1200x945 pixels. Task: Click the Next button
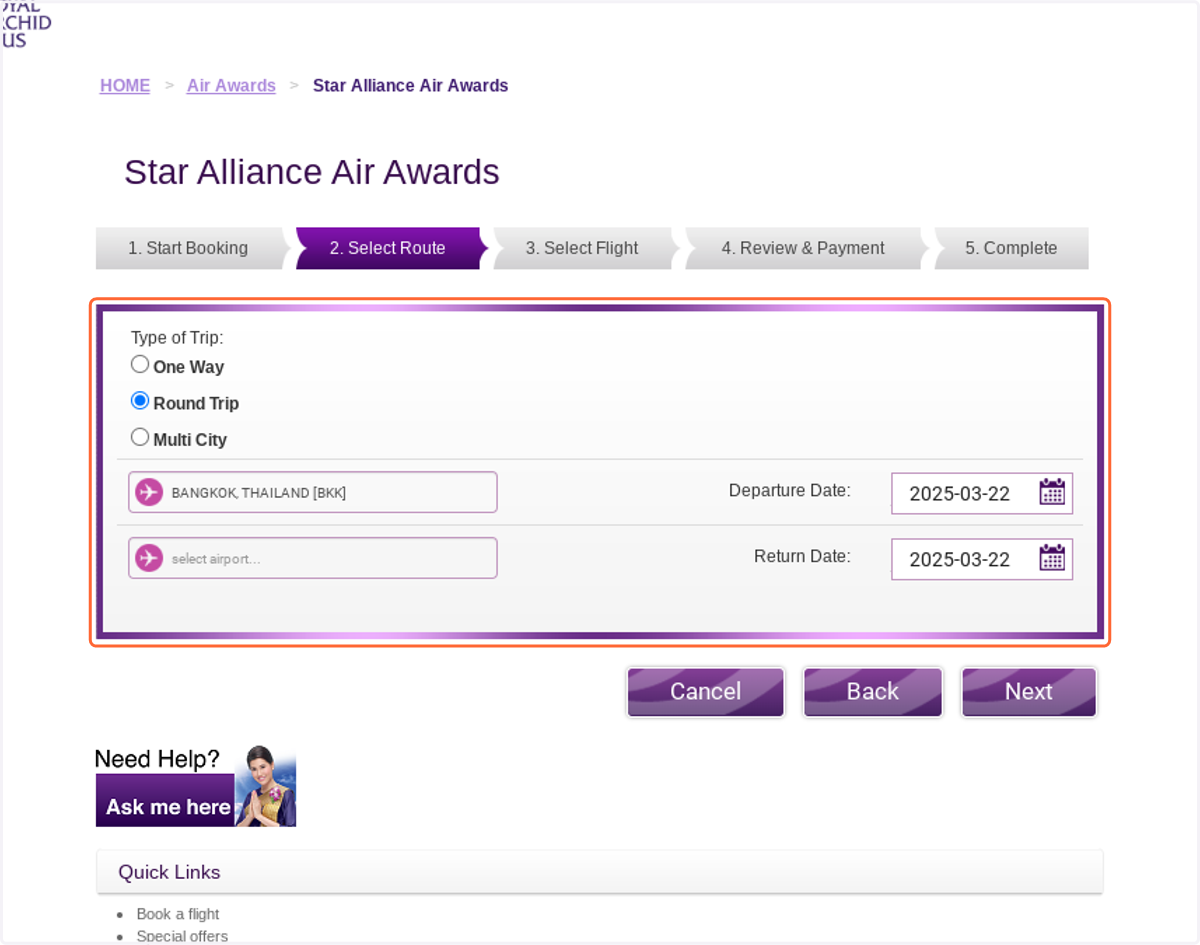(1029, 692)
